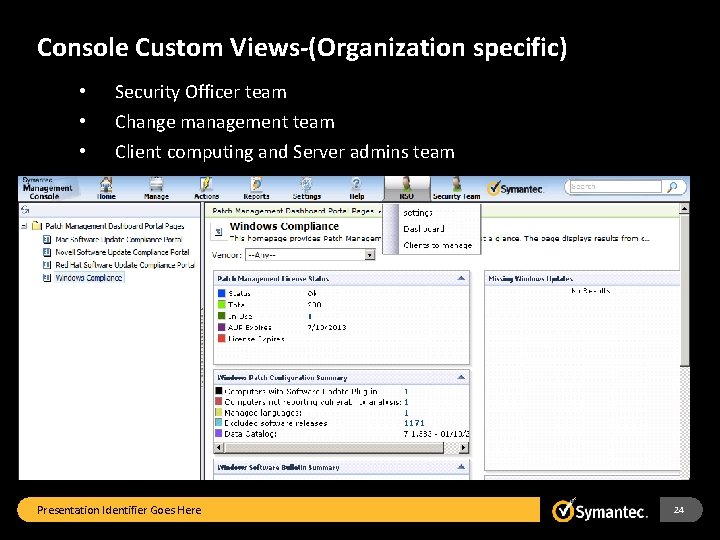This screenshot has height=540, width=720.
Task: Collapse the Windows Patch Configuration Summary panel
Action: (461, 377)
